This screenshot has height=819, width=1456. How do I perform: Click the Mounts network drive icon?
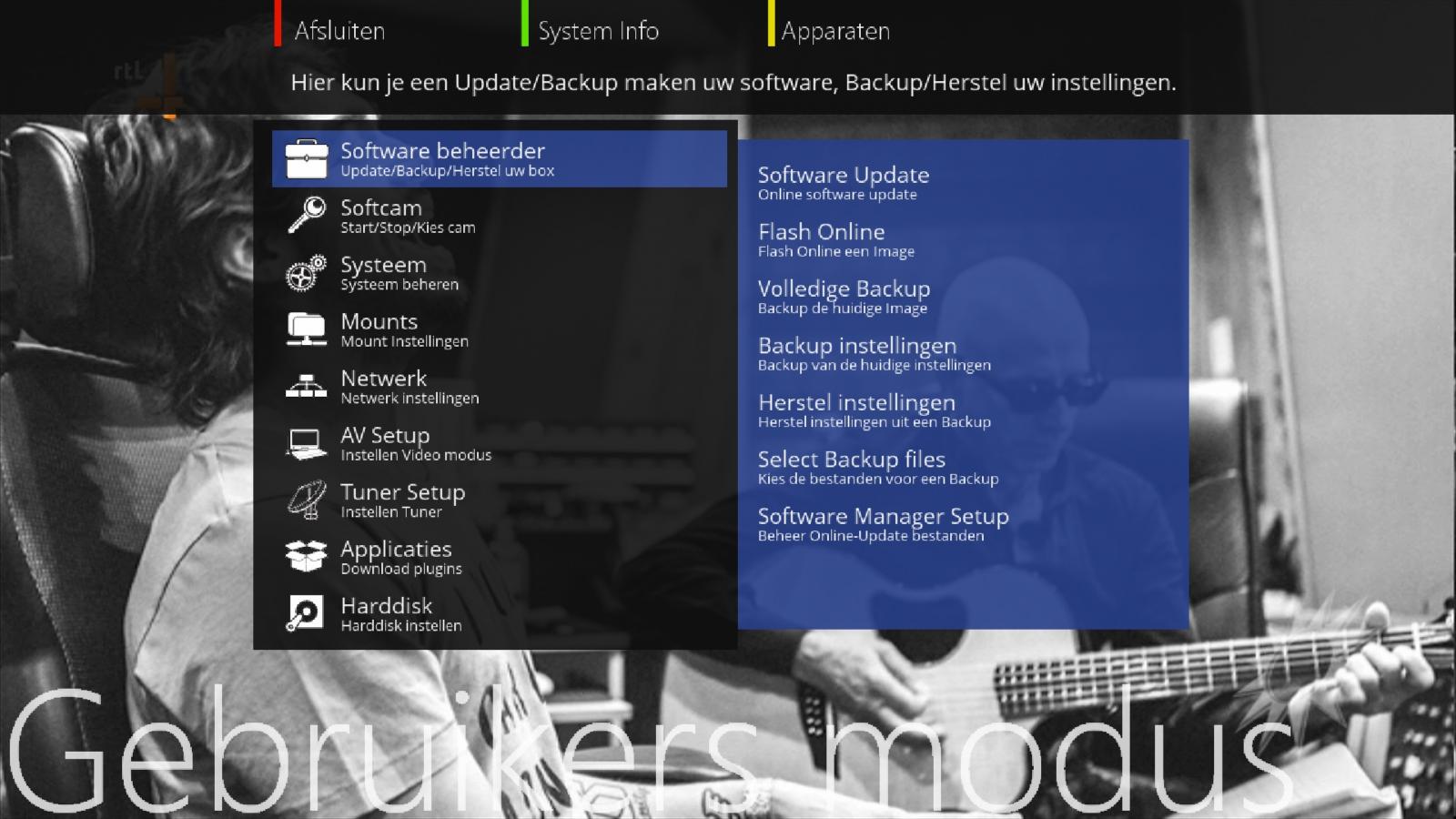point(307,329)
